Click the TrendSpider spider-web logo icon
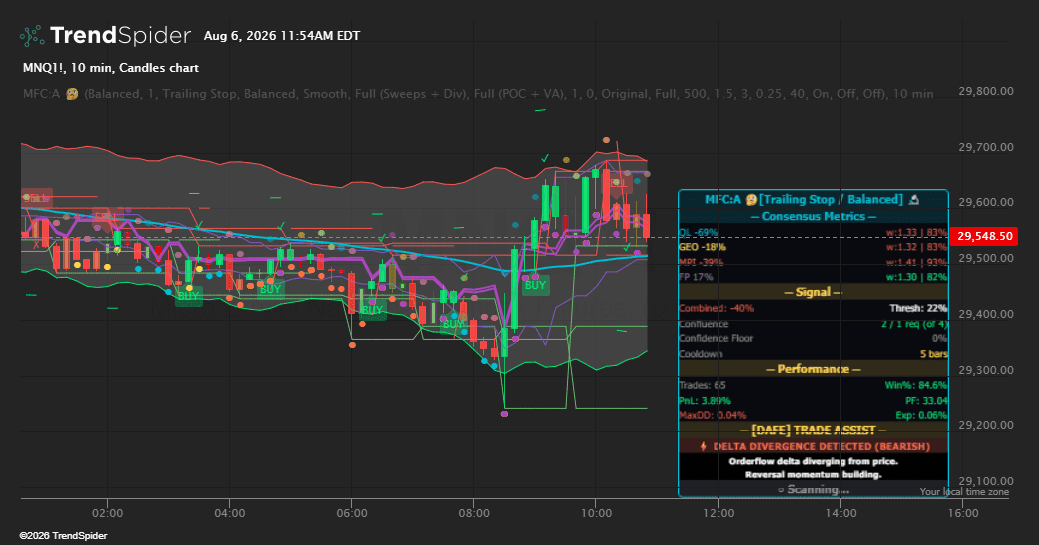 tap(31, 36)
